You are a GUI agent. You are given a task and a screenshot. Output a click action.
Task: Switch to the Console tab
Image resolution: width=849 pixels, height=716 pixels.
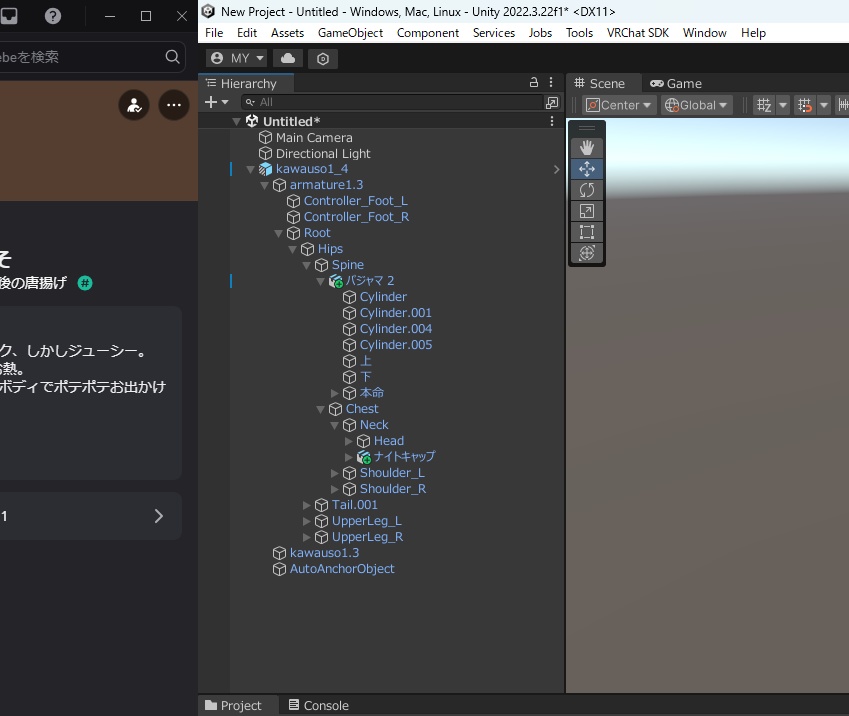pos(318,705)
